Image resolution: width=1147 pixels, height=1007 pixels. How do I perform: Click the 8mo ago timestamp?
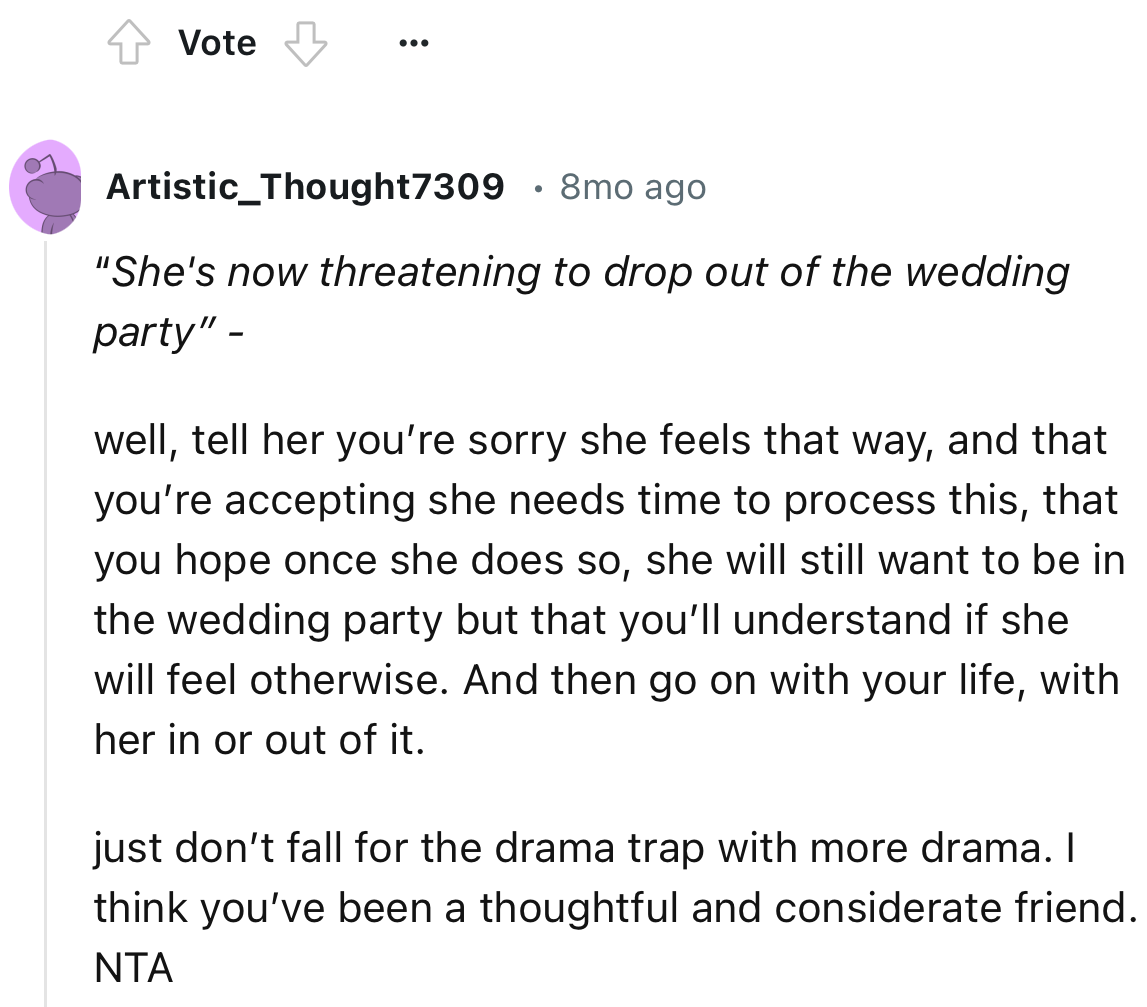click(x=632, y=186)
